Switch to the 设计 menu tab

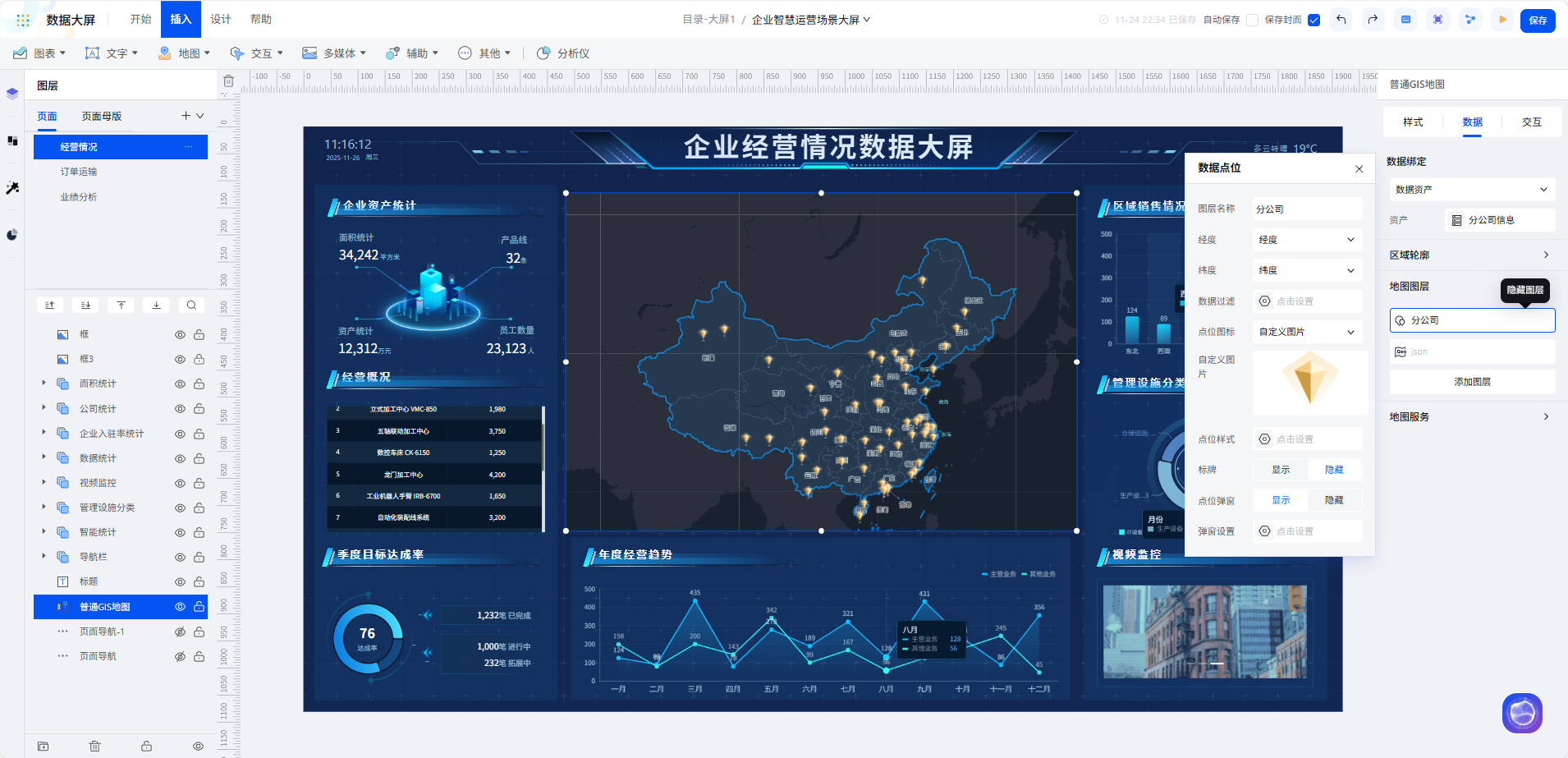point(220,19)
